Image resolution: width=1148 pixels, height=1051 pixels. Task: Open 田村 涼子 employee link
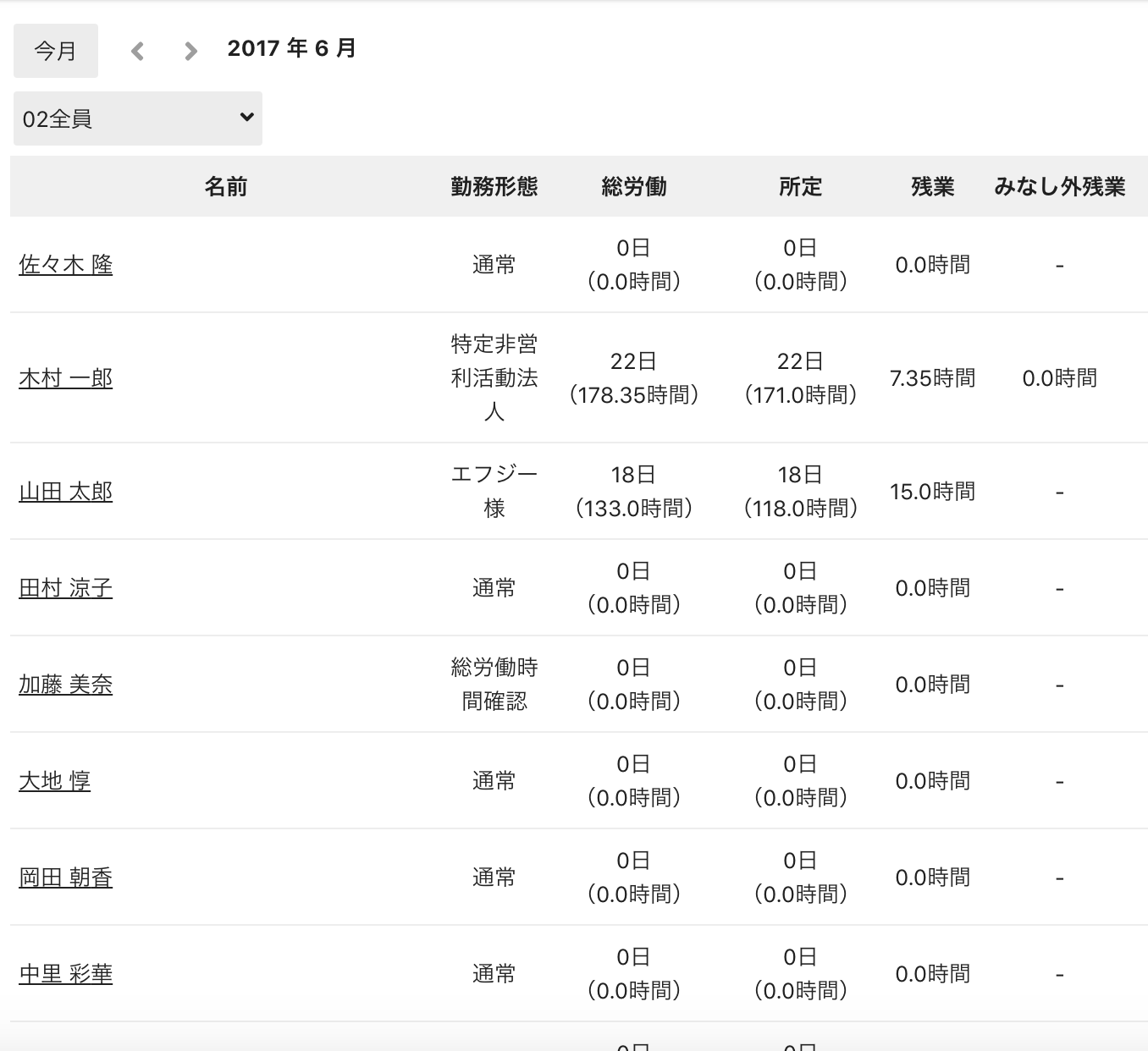pos(66,588)
